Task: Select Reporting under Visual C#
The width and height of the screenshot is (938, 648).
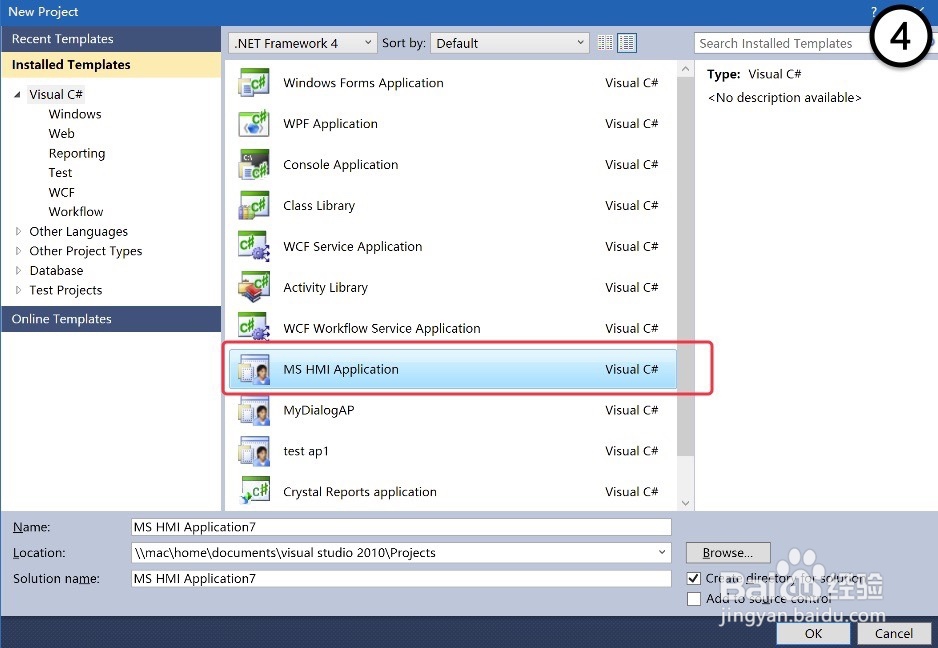Action: (x=77, y=153)
